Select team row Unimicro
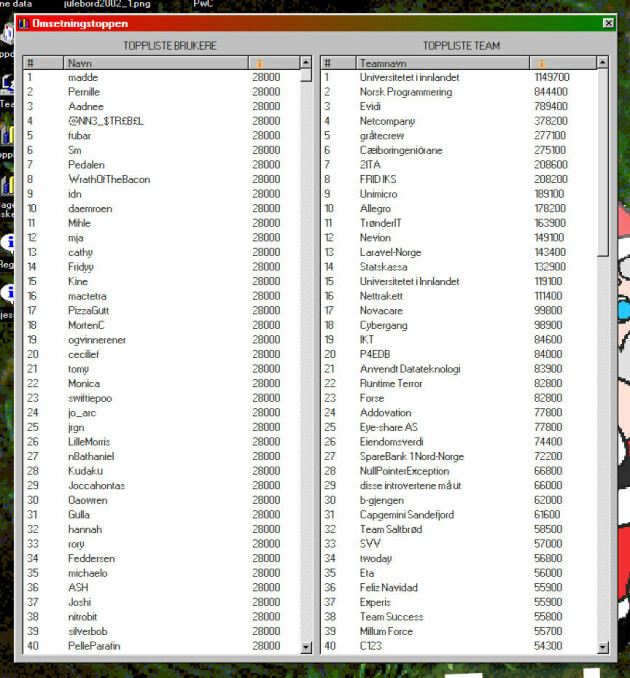Image resolution: width=630 pixels, height=678 pixels. (459, 194)
